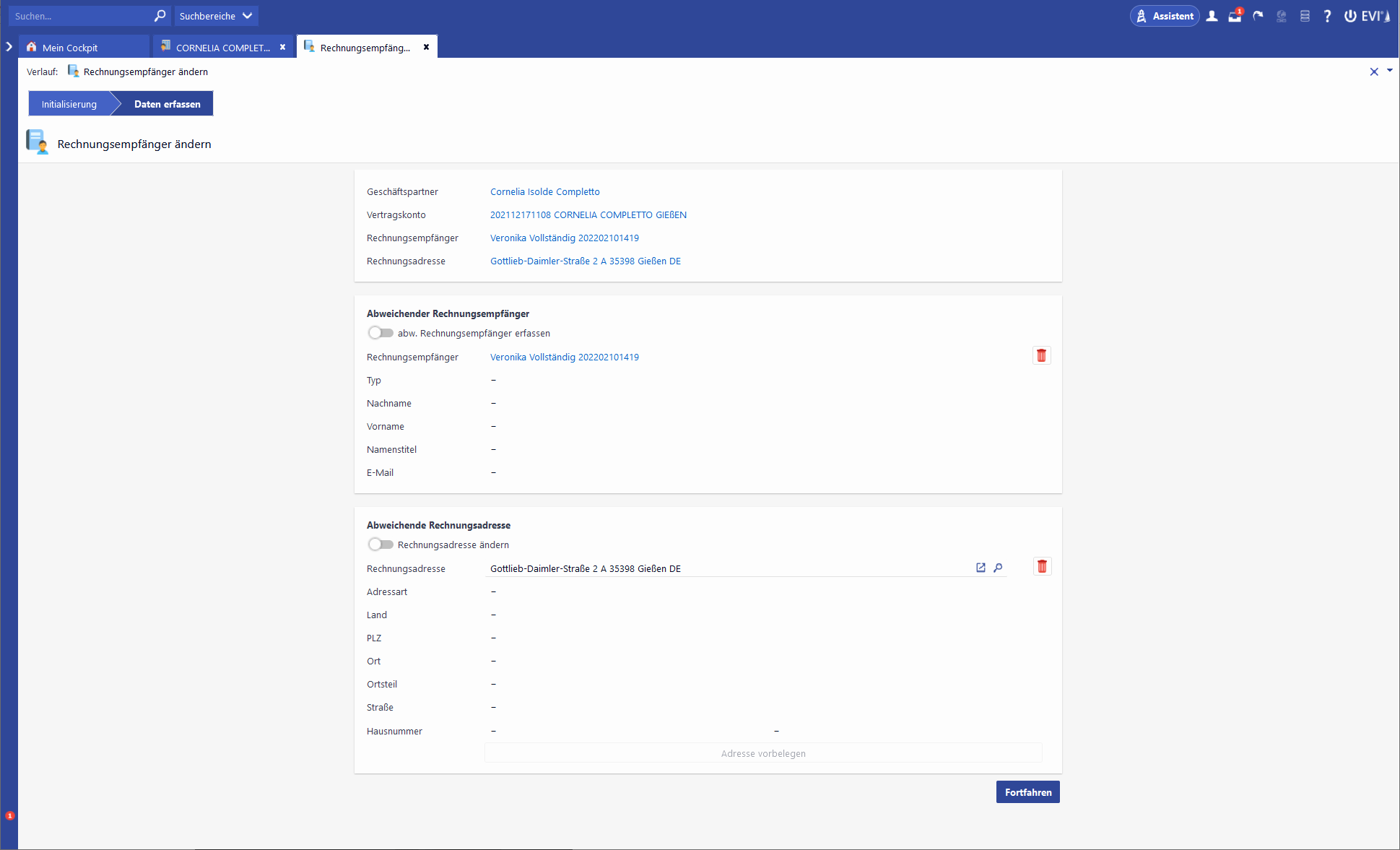
Task: Click the Fortfahren button
Action: pyautogui.click(x=1027, y=792)
